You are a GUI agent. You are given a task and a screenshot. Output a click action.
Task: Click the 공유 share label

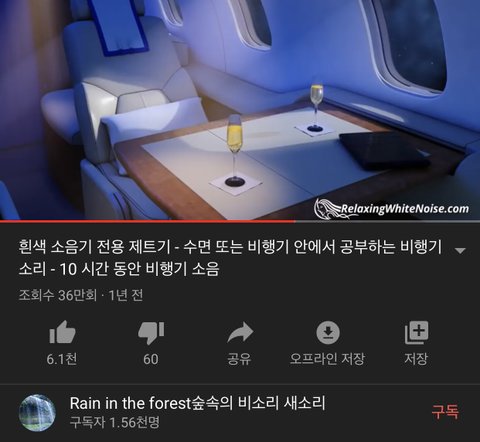(239, 359)
